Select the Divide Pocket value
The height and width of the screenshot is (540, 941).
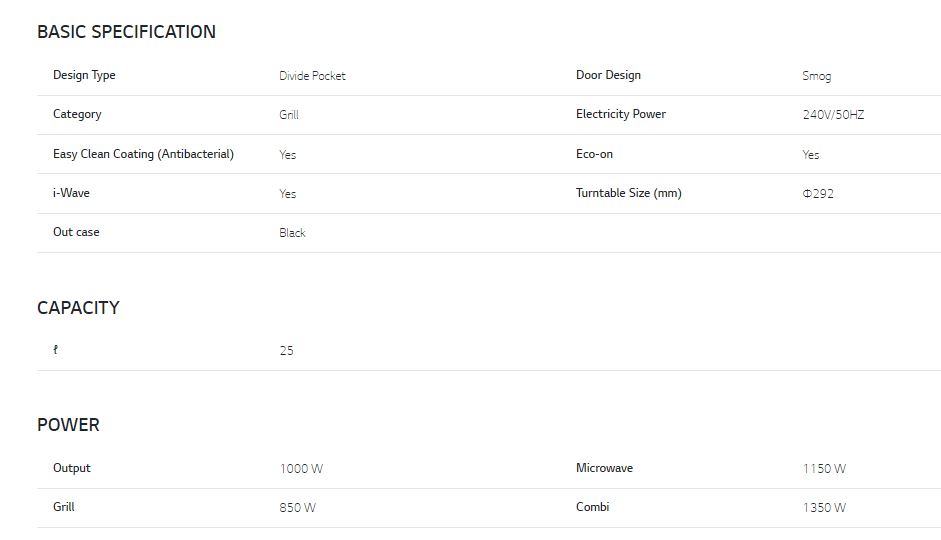tap(312, 76)
